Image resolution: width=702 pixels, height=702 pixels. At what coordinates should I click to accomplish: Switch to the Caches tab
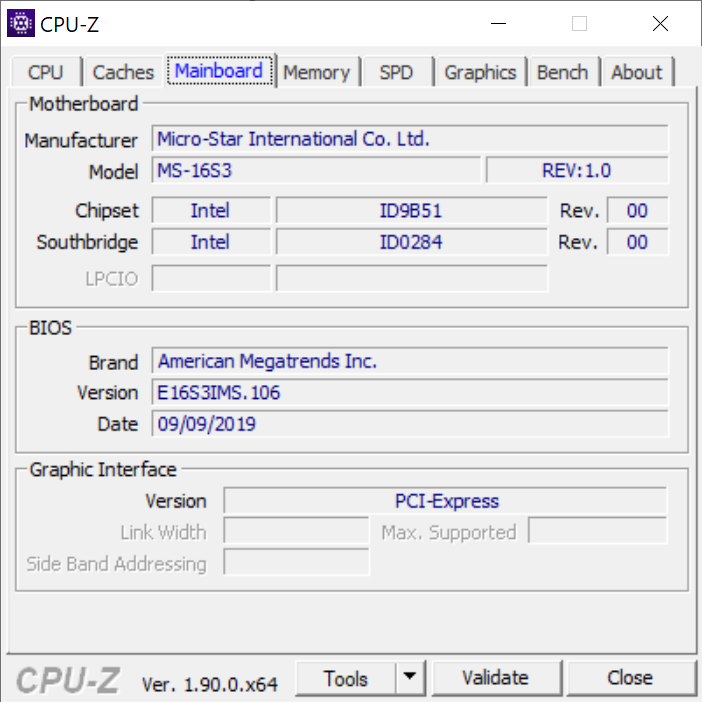tap(123, 72)
